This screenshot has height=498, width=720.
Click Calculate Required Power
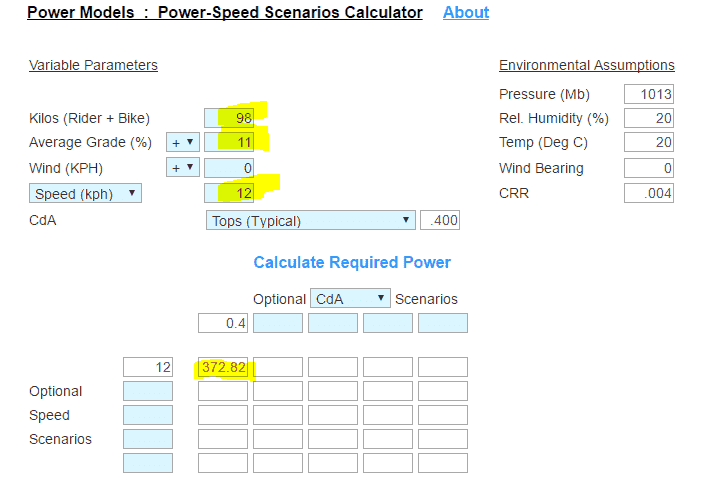tap(352, 262)
